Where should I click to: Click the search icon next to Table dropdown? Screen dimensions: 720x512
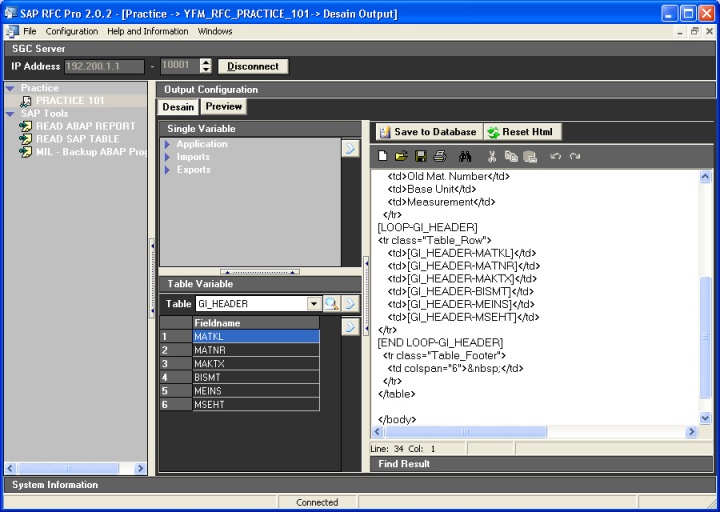pos(331,303)
